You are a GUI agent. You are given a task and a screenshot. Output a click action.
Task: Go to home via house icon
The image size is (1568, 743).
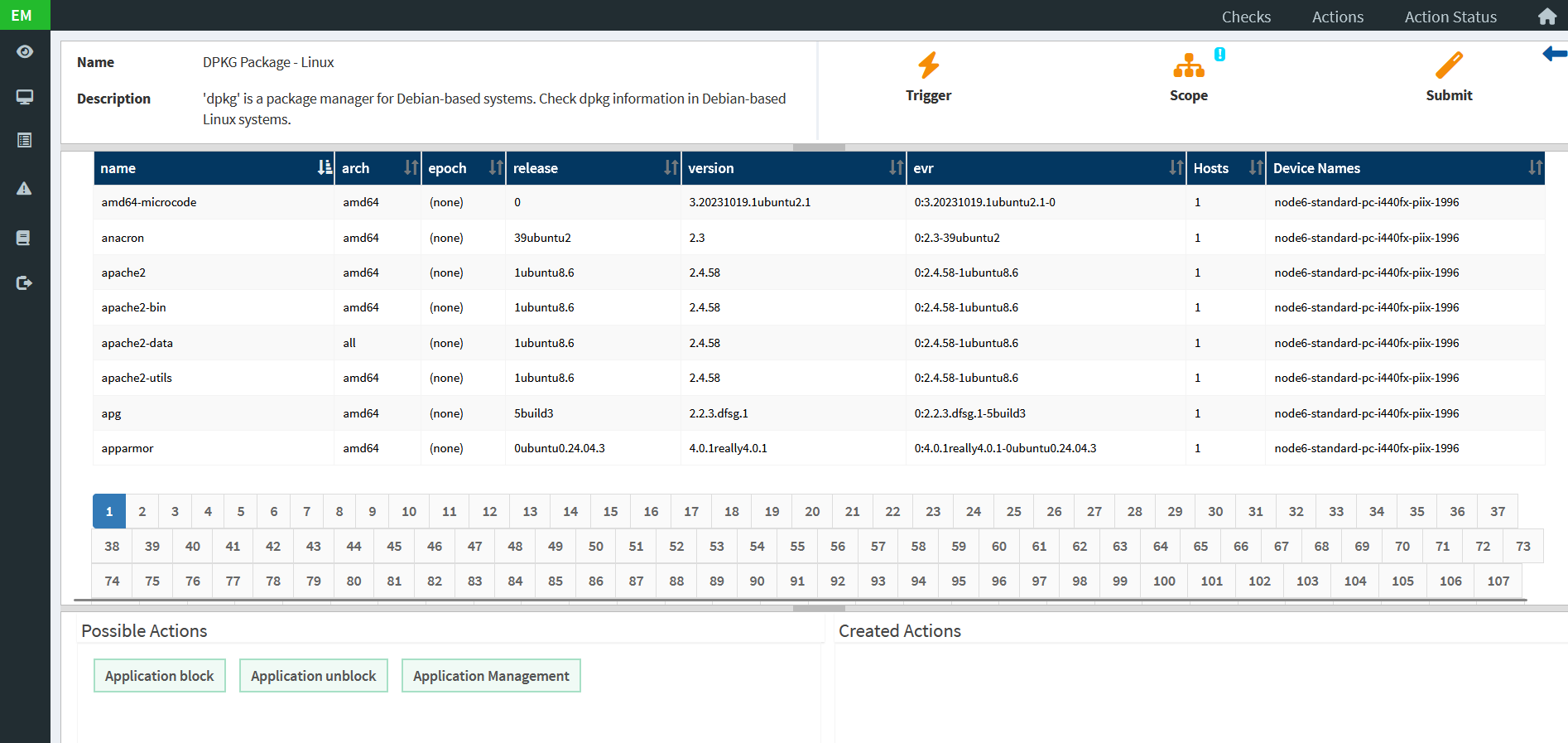pyautogui.click(x=1546, y=17)
